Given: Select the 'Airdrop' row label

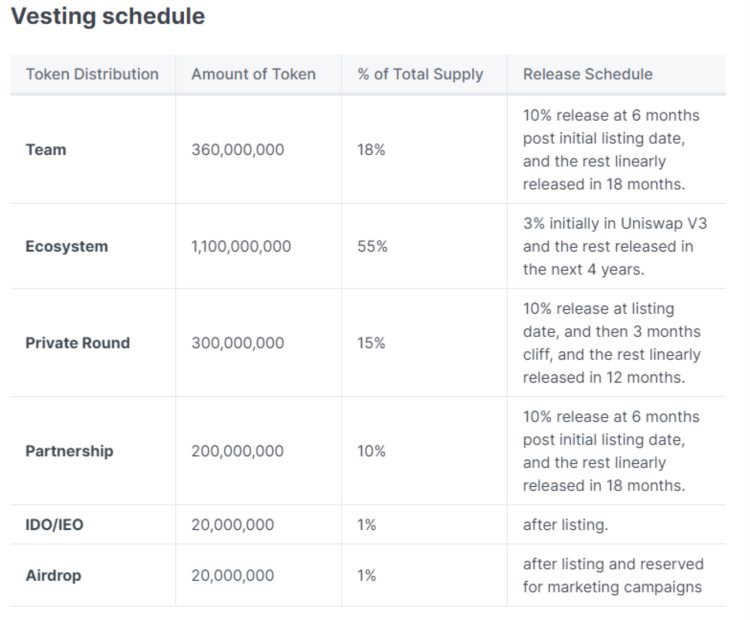Looking at the screenshot, I should click(x=53, y=576).
